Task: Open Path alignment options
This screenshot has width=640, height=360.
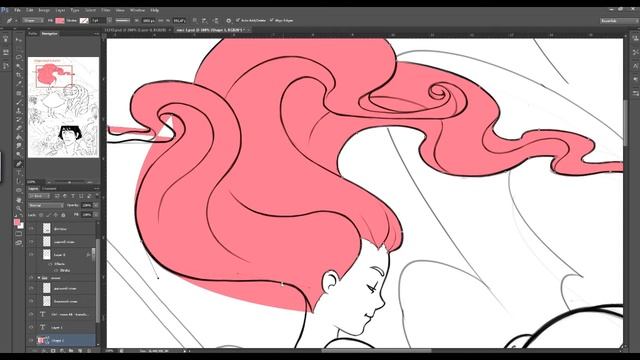Action: click(204, 20)
